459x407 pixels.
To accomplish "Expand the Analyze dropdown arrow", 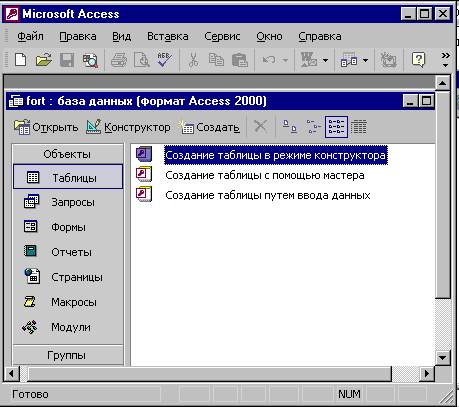I will click(365, 60).
